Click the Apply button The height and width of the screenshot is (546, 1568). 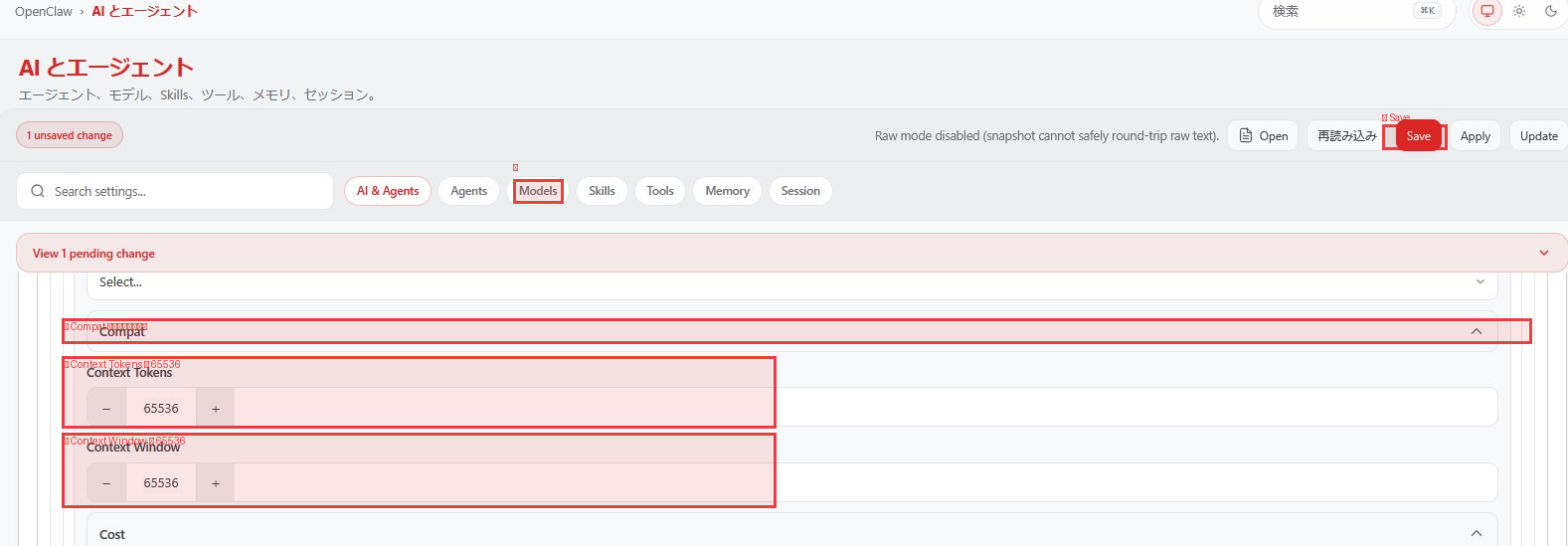coord(1475,136)
